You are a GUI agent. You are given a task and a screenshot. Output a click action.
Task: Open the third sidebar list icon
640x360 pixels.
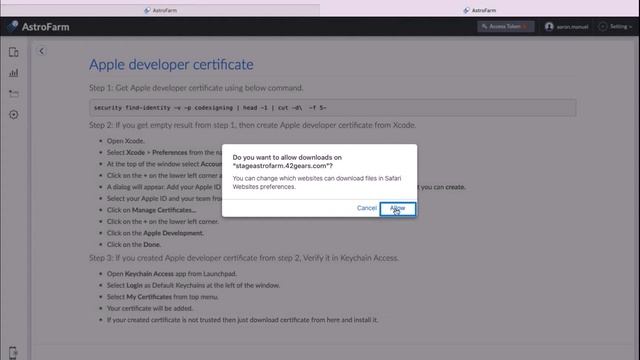tap(13, 94)
